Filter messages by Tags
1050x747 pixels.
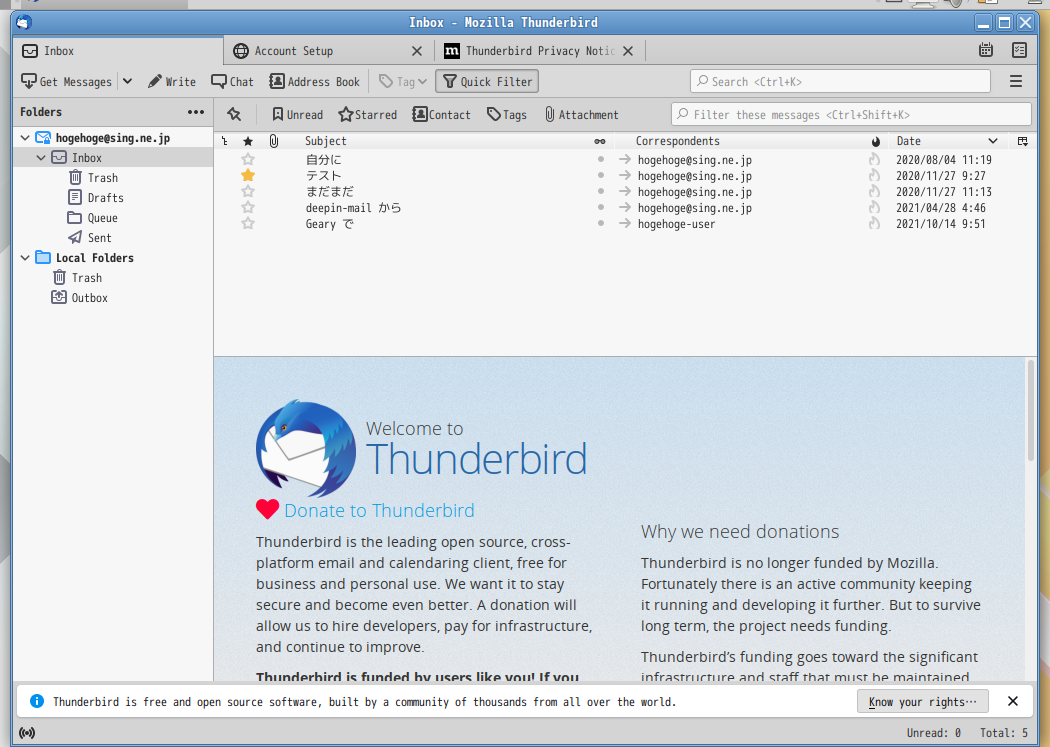click(x=507, y=114)
